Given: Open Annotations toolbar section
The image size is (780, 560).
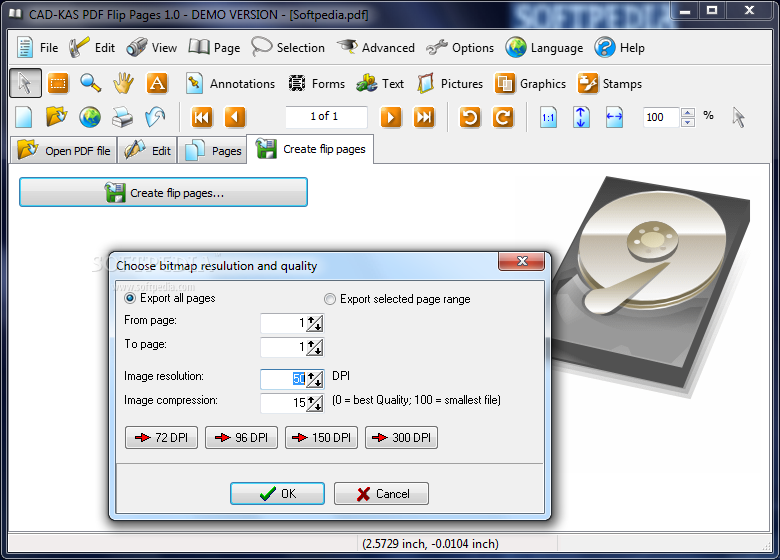Looking at the screenshot, I should pos(230,84).
